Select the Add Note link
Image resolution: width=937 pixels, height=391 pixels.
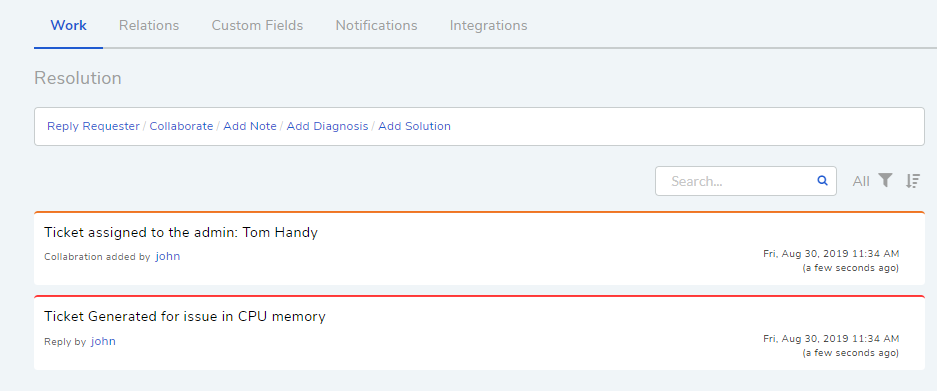(x=250, y=126)
